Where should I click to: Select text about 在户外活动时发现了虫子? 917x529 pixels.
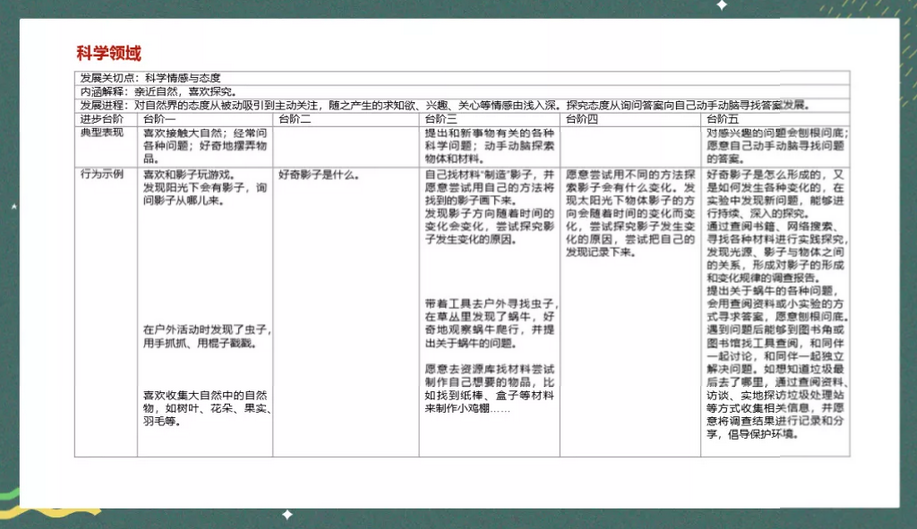click(198, 335)
